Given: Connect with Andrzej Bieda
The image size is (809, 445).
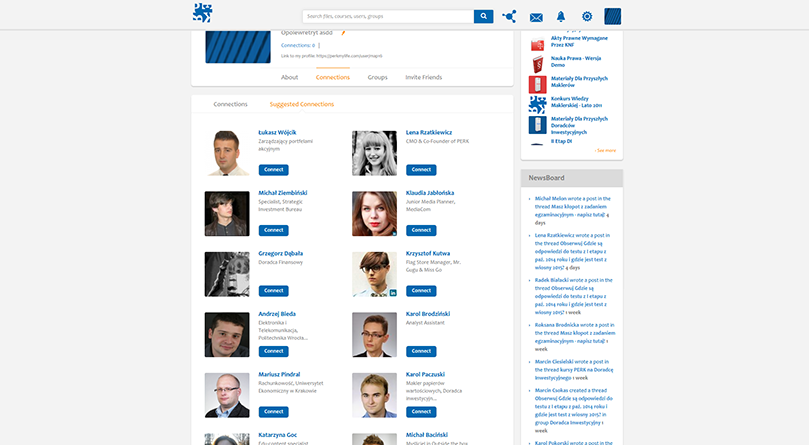Looking at the screenshot, I should coord(273,351).
